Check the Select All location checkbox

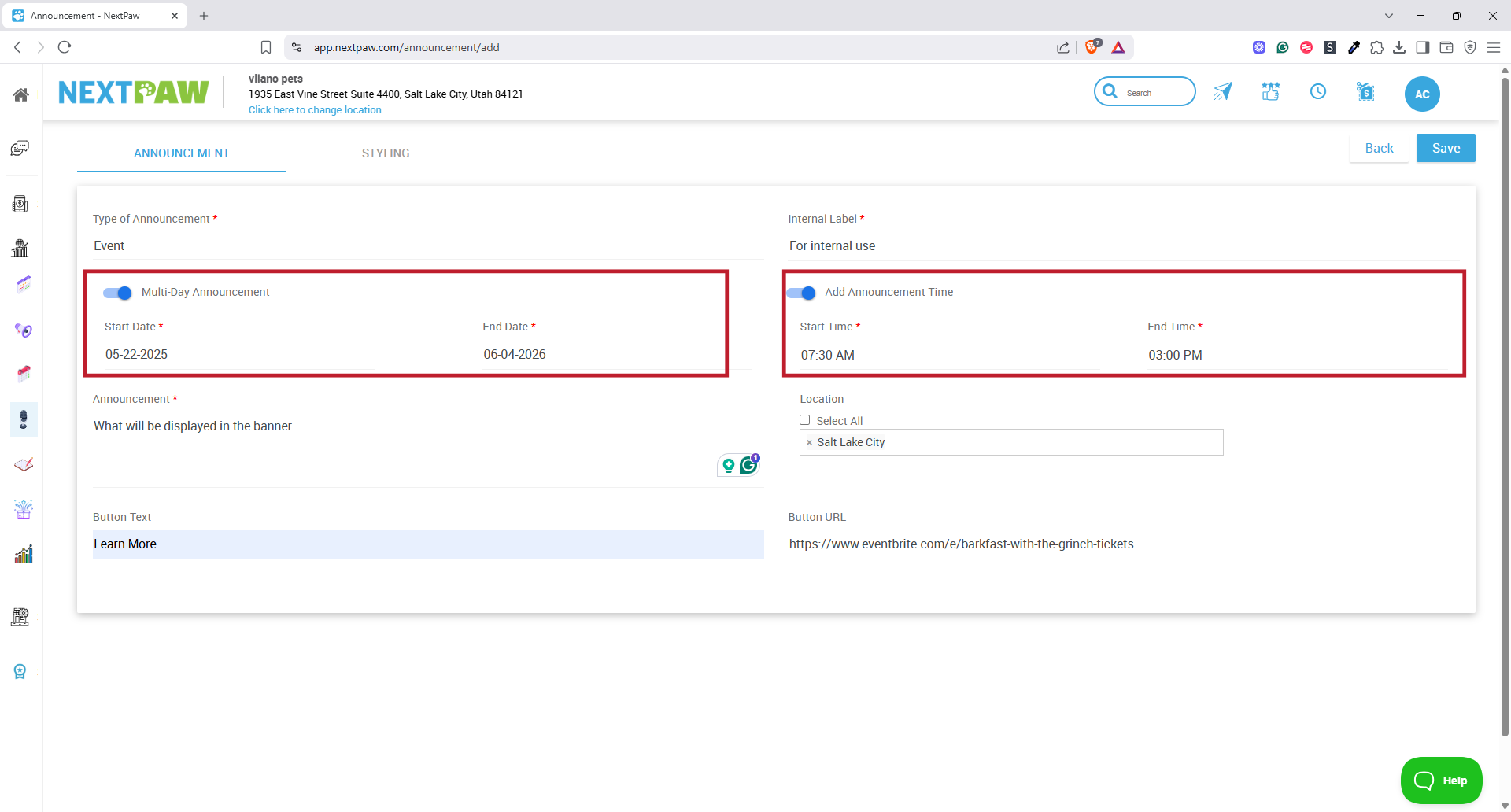click(x=804, y=420)
